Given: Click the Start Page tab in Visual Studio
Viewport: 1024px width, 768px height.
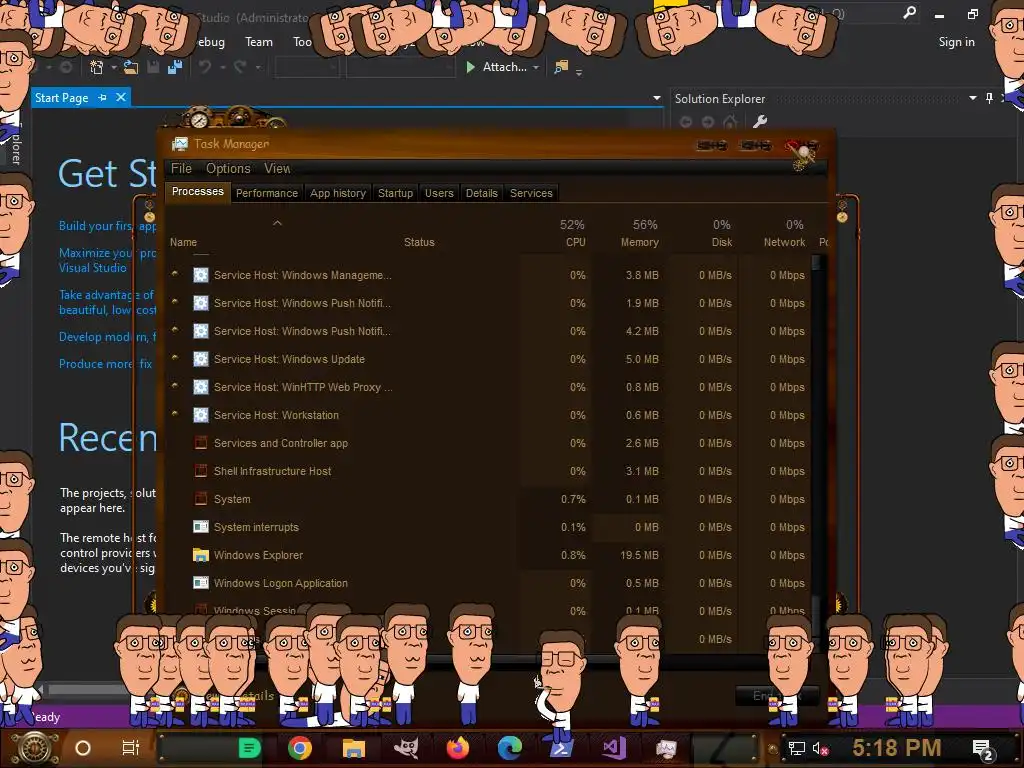Looking at the screenshot, I should click(61, 98).
